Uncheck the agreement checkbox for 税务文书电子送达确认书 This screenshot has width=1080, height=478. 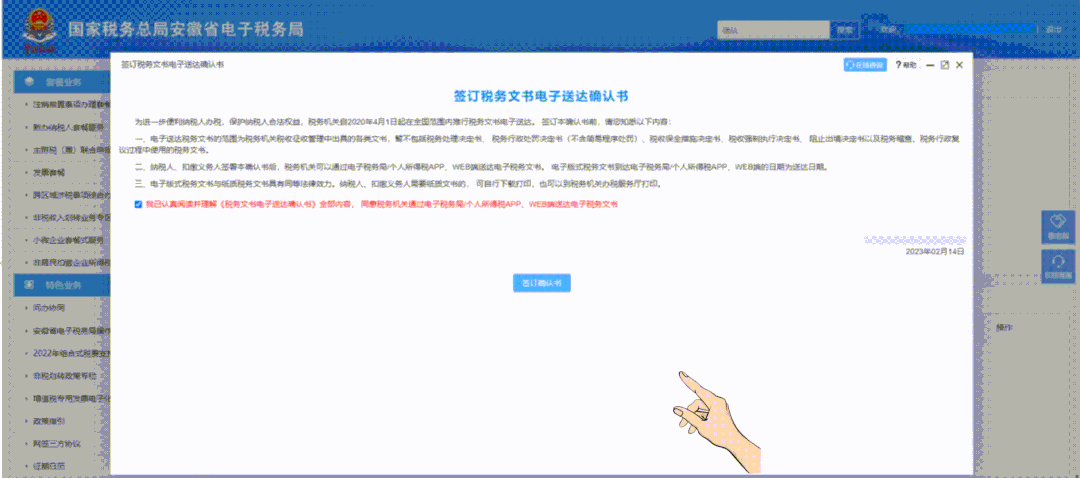click(x=138, y=203)
